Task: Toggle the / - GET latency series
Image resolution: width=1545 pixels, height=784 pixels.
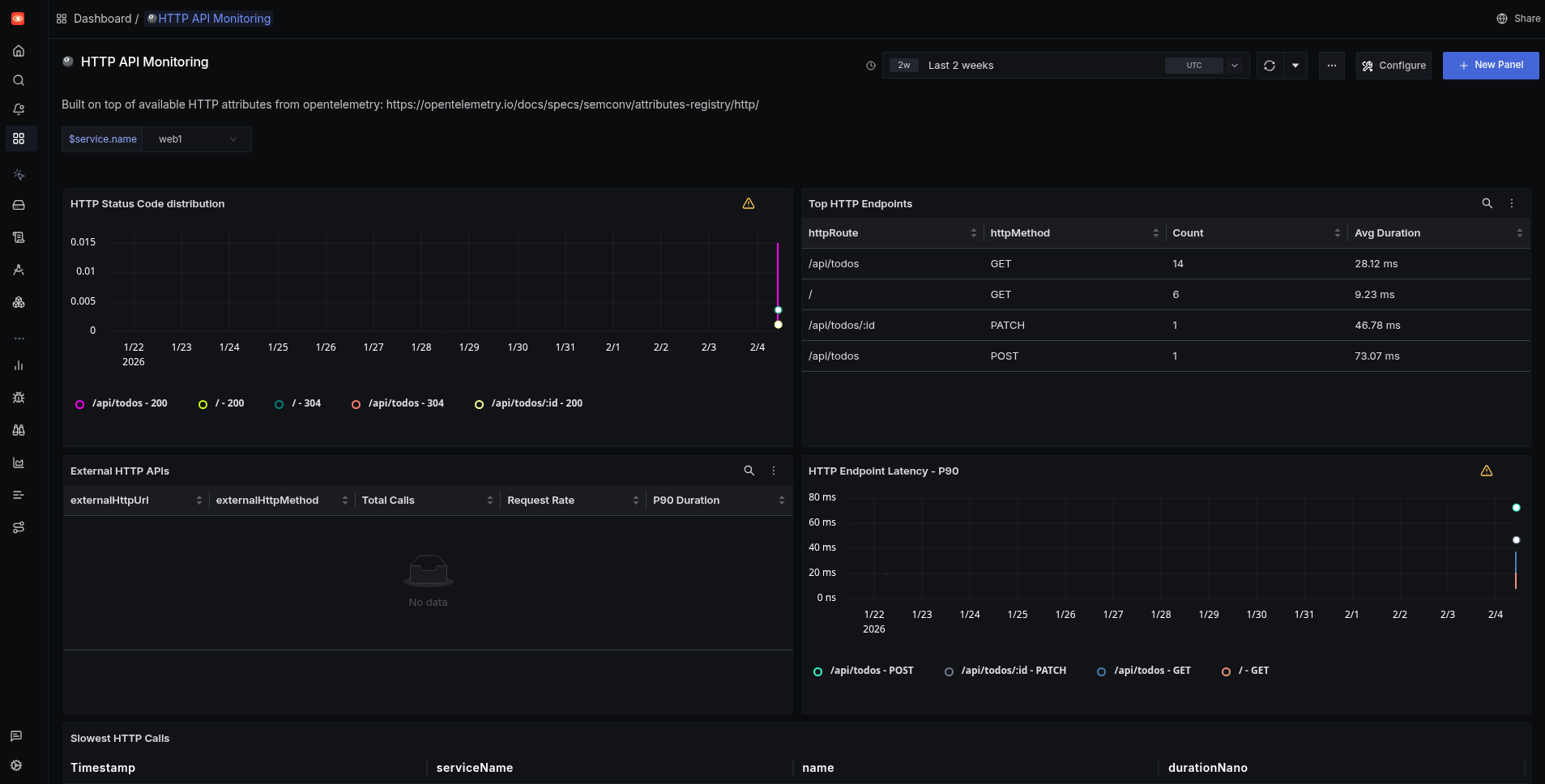Action: click(1253, 671)
